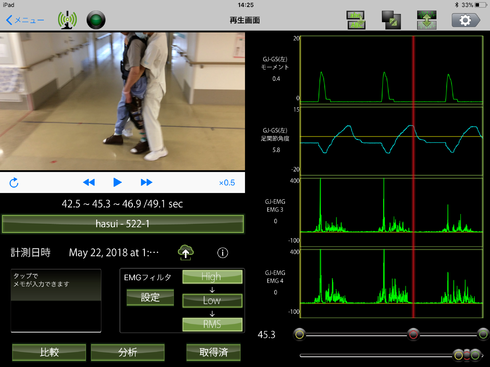Open settings with the gear icon
This screenshot has width=490, height=367.
466,20
